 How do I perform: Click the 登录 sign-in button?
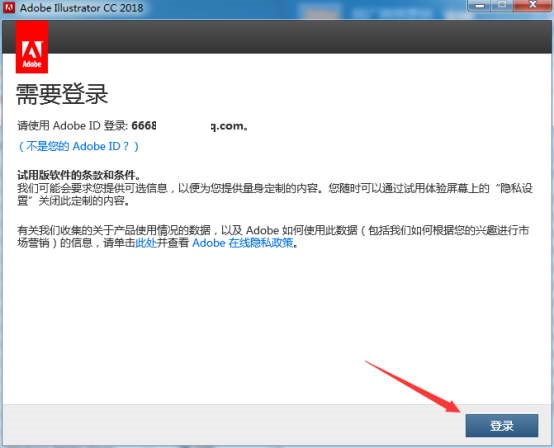502,425
